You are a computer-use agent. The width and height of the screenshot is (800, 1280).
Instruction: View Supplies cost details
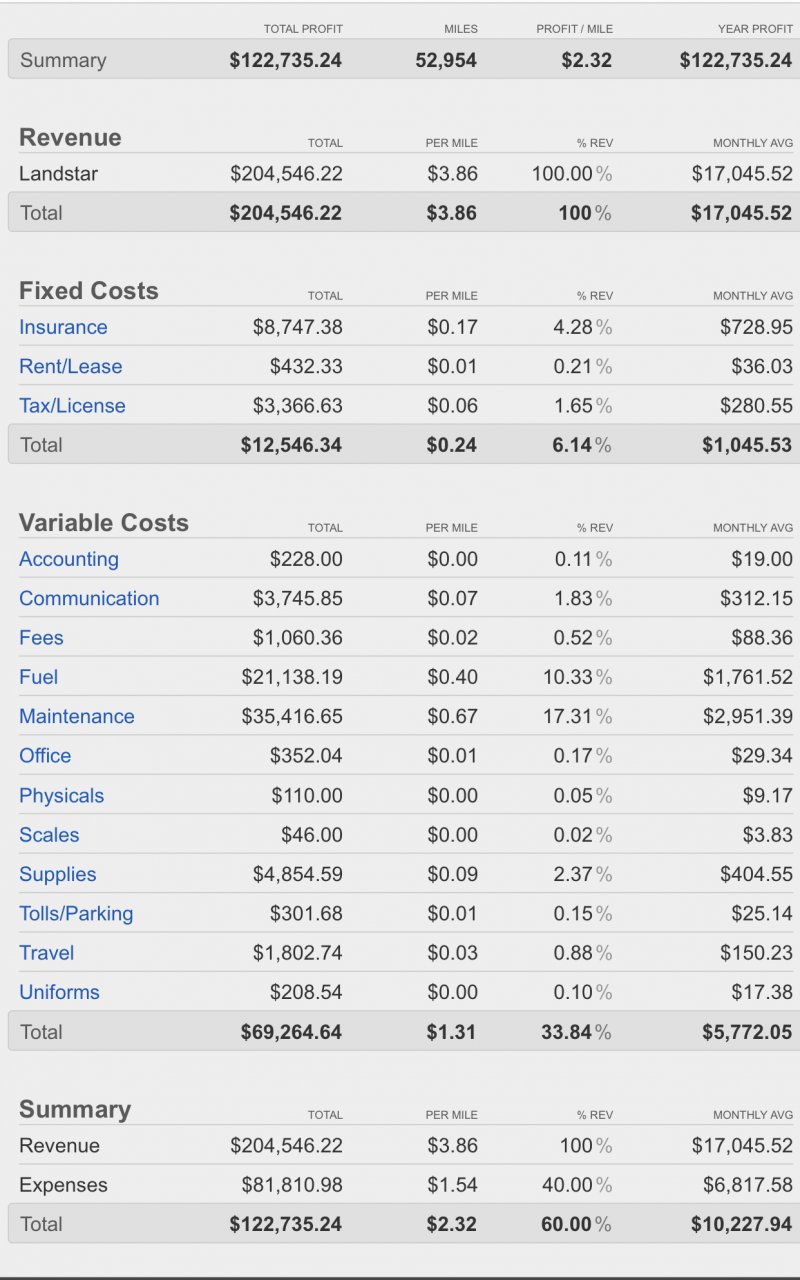(x=58, y=874)
